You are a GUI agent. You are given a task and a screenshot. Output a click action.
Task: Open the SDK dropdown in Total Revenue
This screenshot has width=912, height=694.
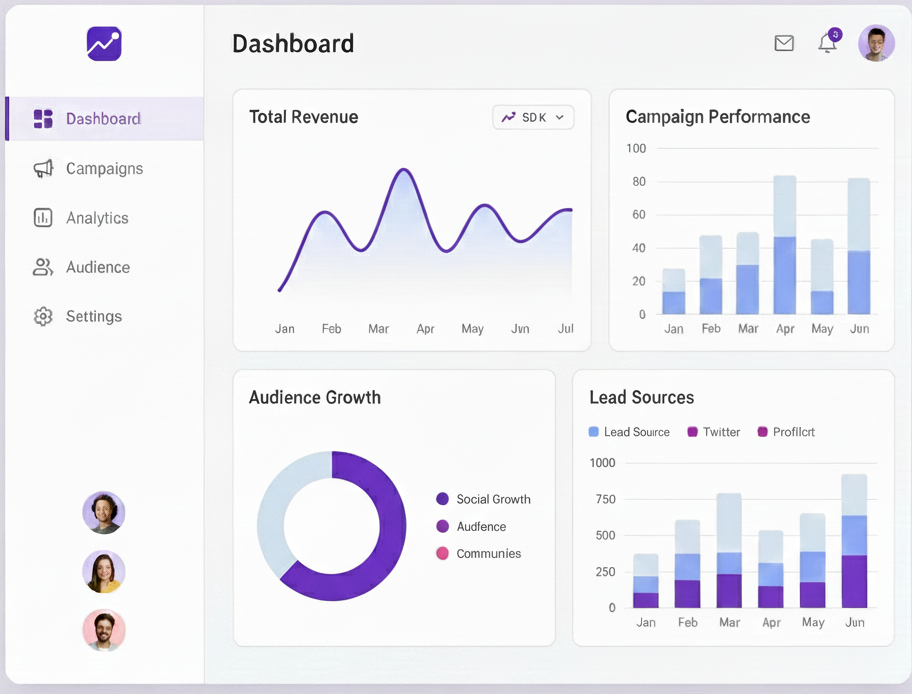pos(533,117)
